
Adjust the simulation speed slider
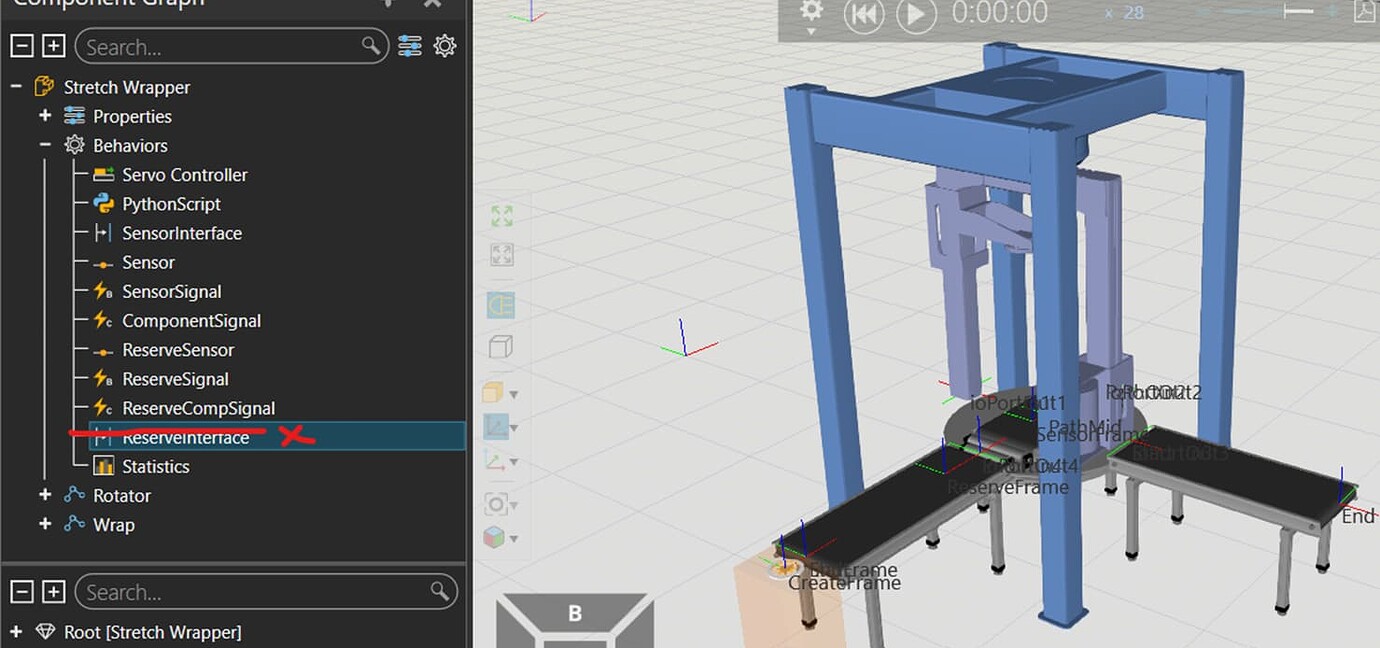1298,11
